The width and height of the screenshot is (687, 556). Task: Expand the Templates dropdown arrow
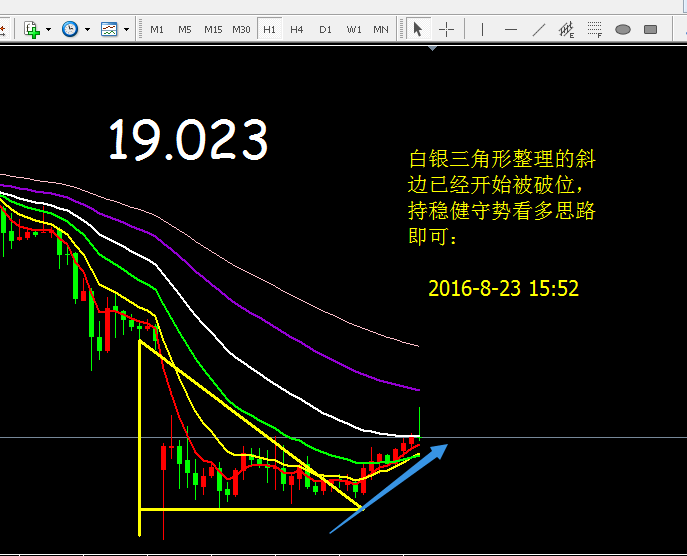click(x=127, y=30)
